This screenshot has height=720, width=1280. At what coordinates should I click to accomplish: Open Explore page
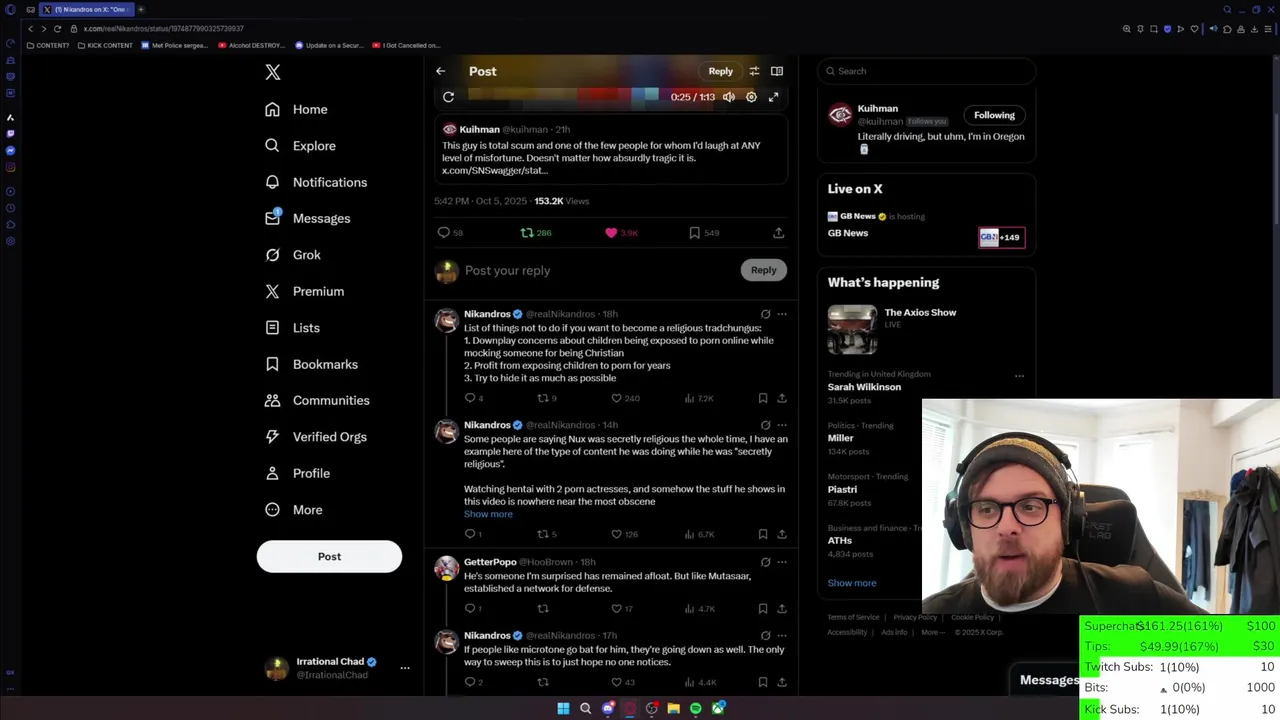[300, 146]
